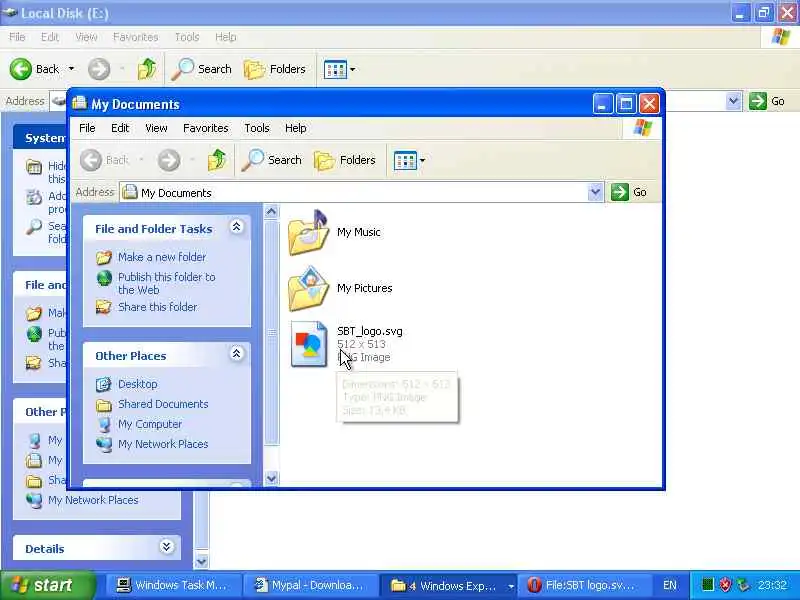Screen dimensions: 800x600
Task: Click scroll down arrow in My Documents sidebar
Action: click(x=271, y=478)
